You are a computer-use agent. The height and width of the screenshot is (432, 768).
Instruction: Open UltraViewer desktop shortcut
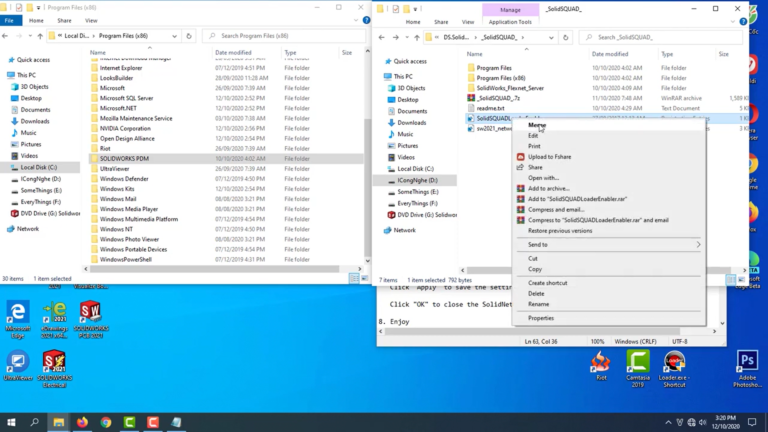18,366
